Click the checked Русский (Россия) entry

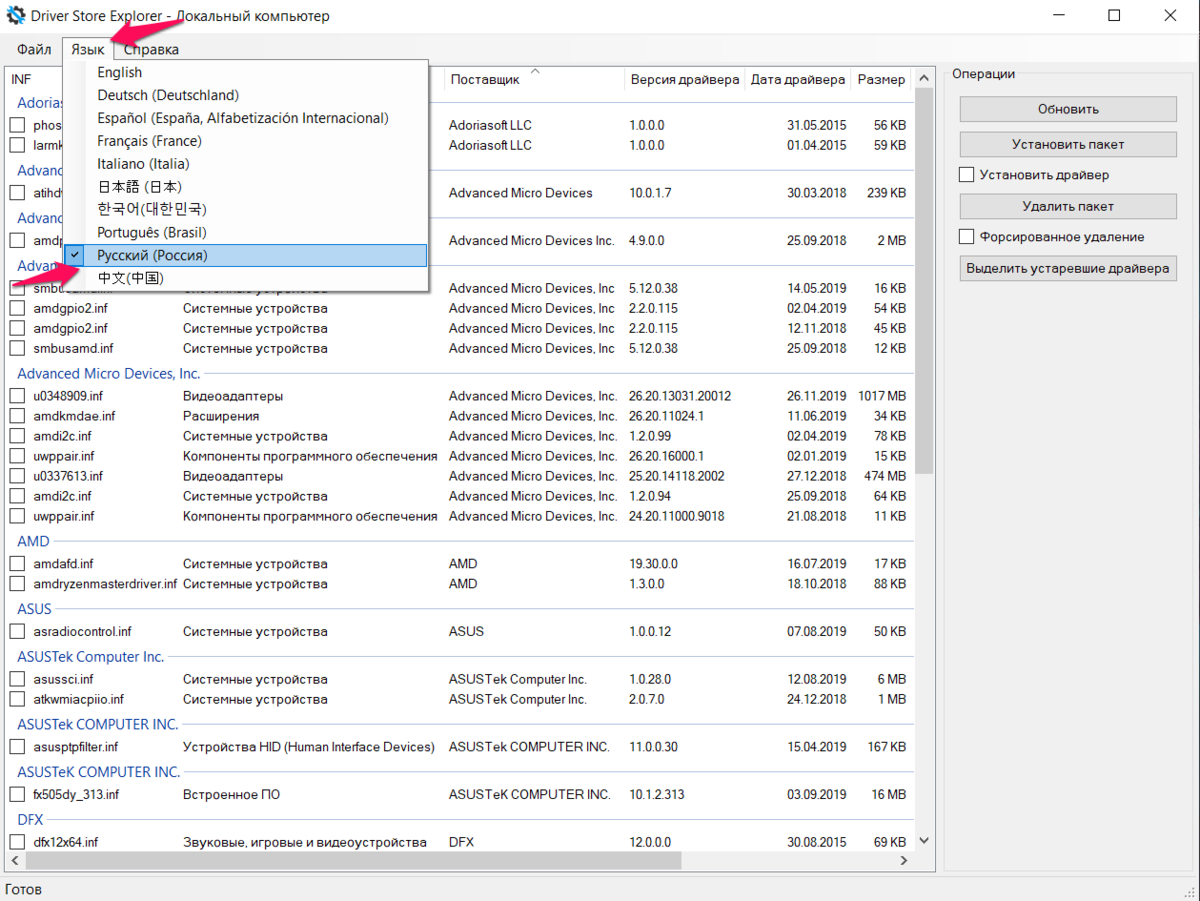pyautogui.click(x=245, y=255)
